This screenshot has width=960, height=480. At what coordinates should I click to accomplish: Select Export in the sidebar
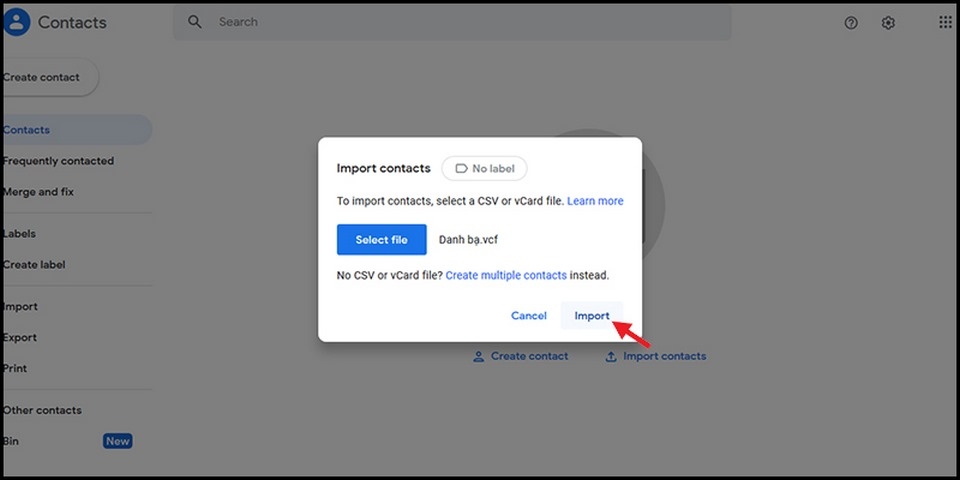[20, 337]
